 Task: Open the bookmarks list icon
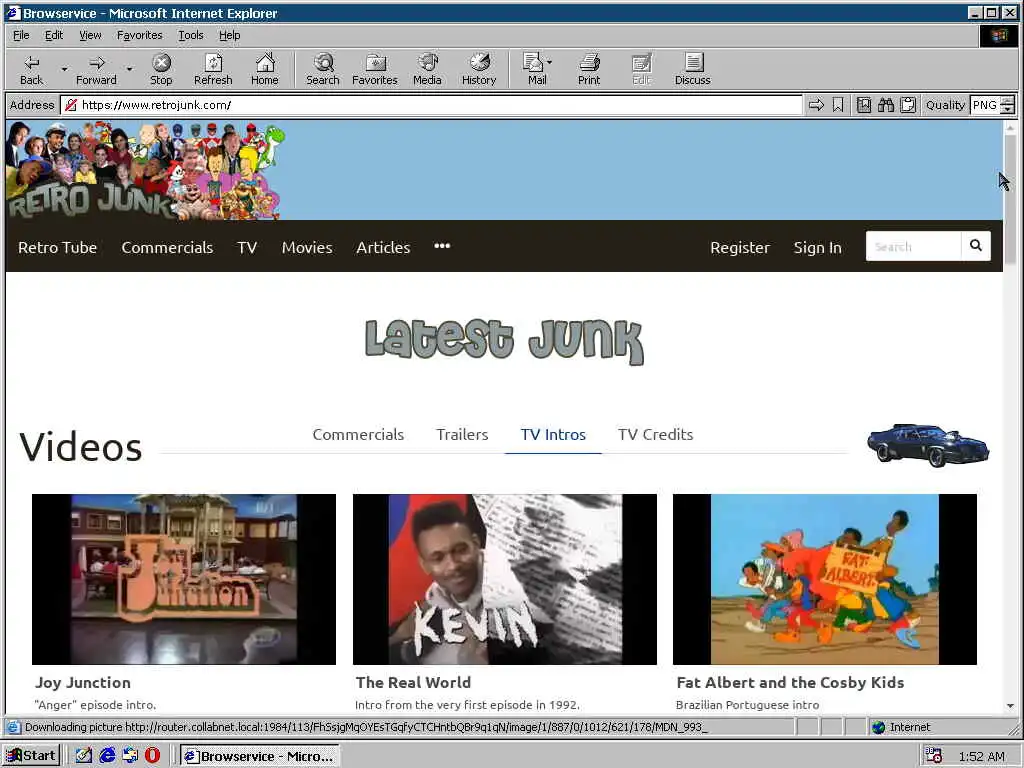pyautogui.click(x=863, y=105)
